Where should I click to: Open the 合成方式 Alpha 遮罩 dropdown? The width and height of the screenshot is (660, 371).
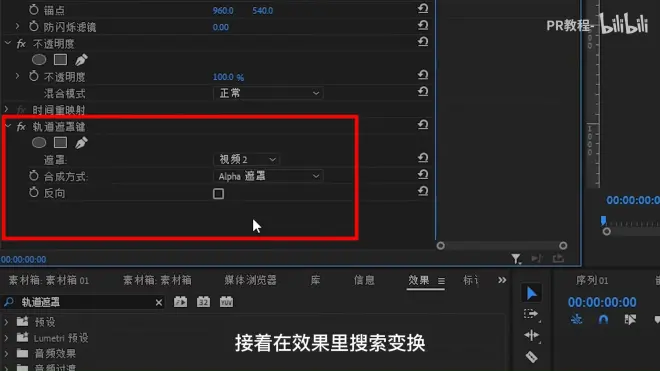click(268, 176)
